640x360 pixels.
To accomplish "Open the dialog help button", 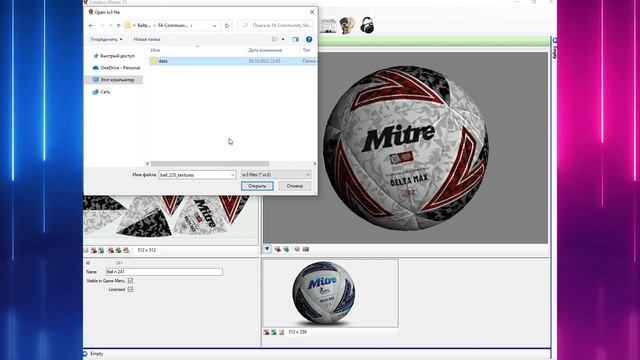I will tap(309, 39).
